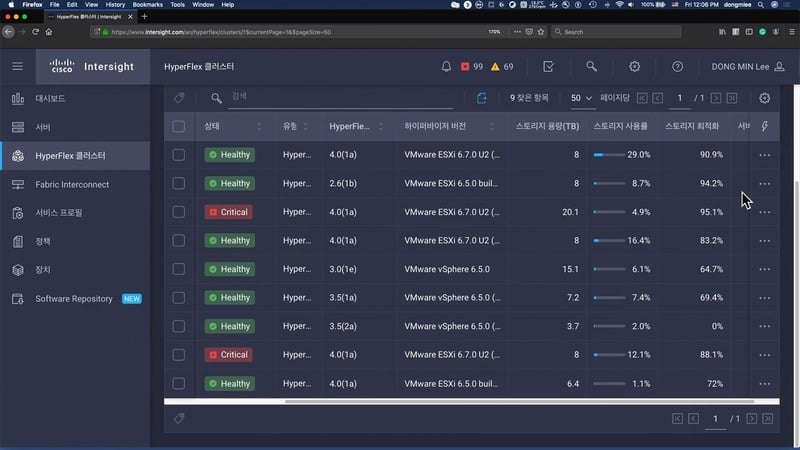This screenshot has width=800, height=450.
Task: Open actions menu for 3.5(2a) row
Action: pyautogui.click(x=764, y=326)
